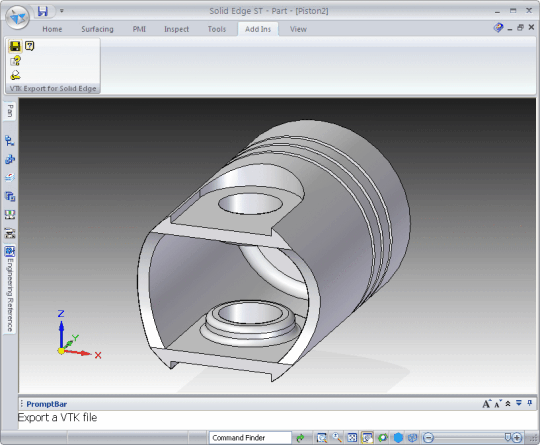Select the piston model's upper pin hole

[x=250, y=204]
